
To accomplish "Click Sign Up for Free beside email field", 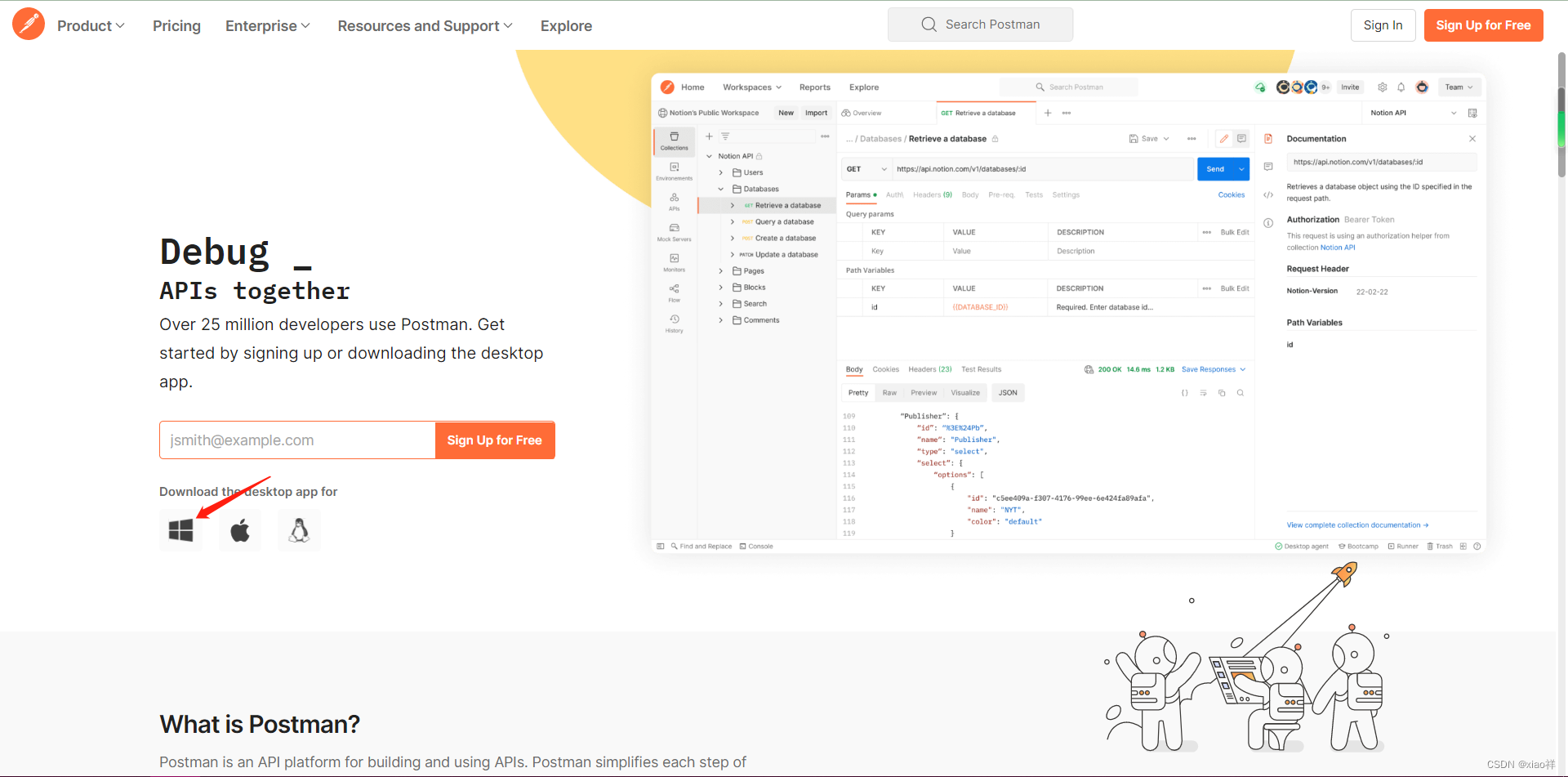I will pyautogui.click(x=495, y=440).
